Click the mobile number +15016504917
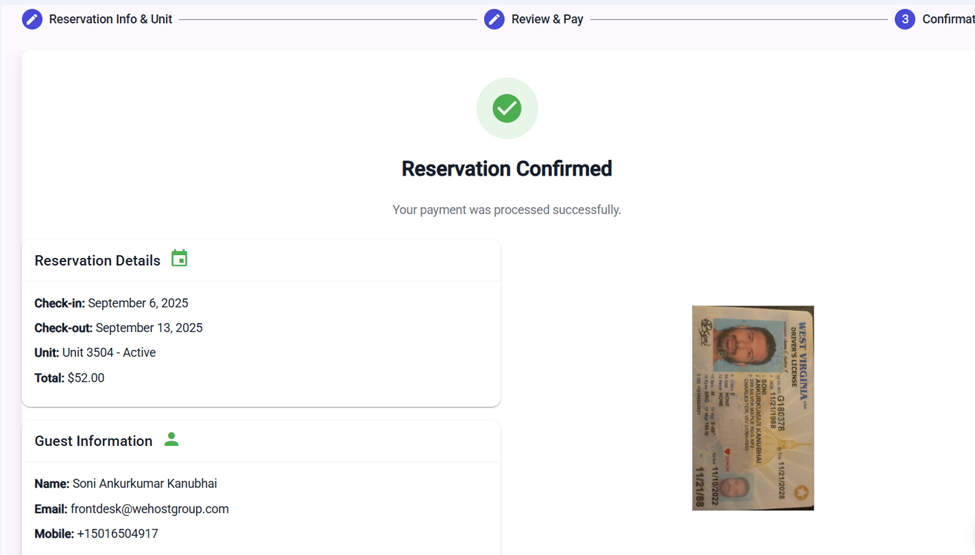Screen dimensions: 975x555 tap(117, 534)
